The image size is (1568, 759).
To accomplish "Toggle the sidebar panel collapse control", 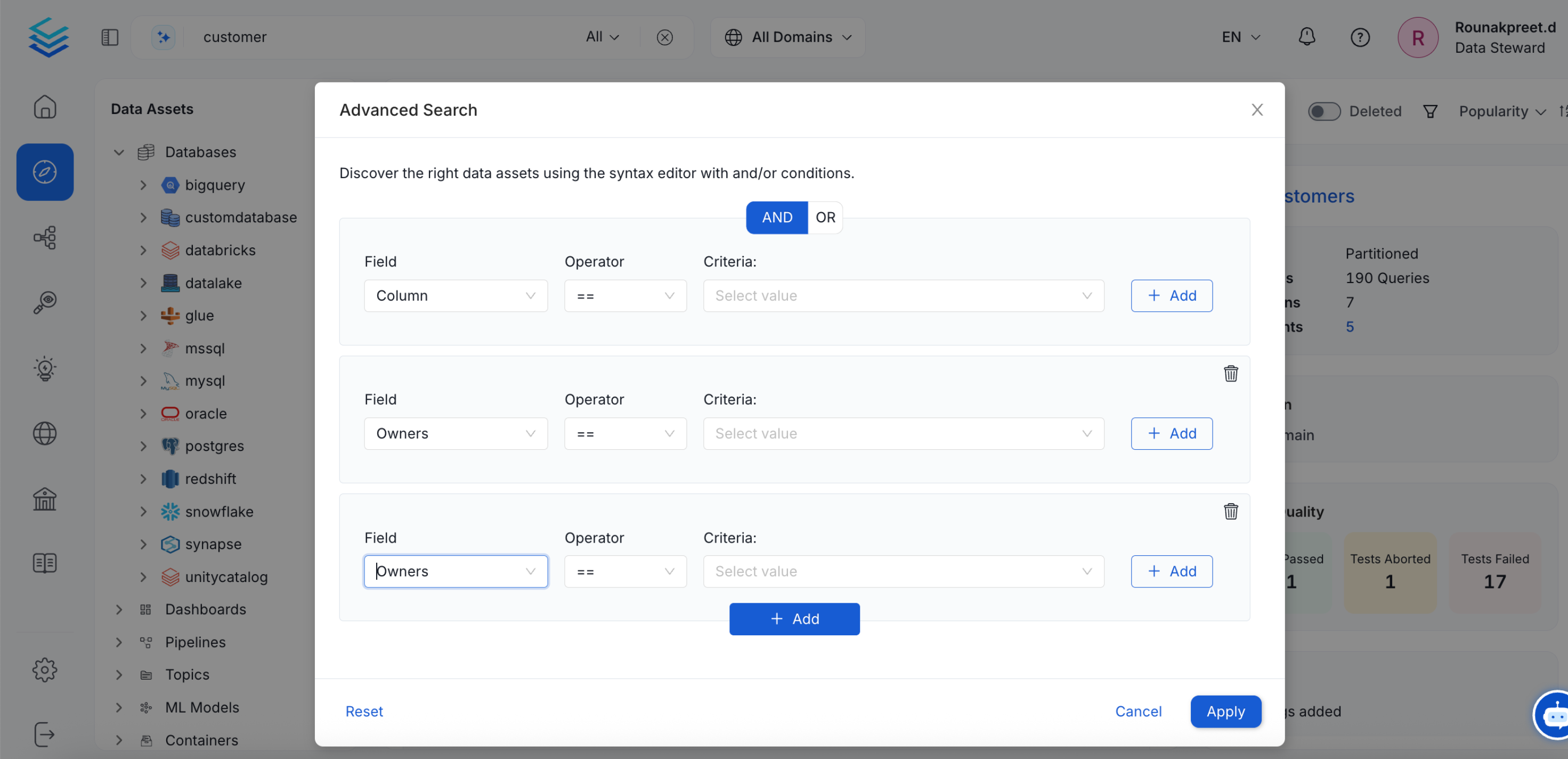I will coord(110,37).
